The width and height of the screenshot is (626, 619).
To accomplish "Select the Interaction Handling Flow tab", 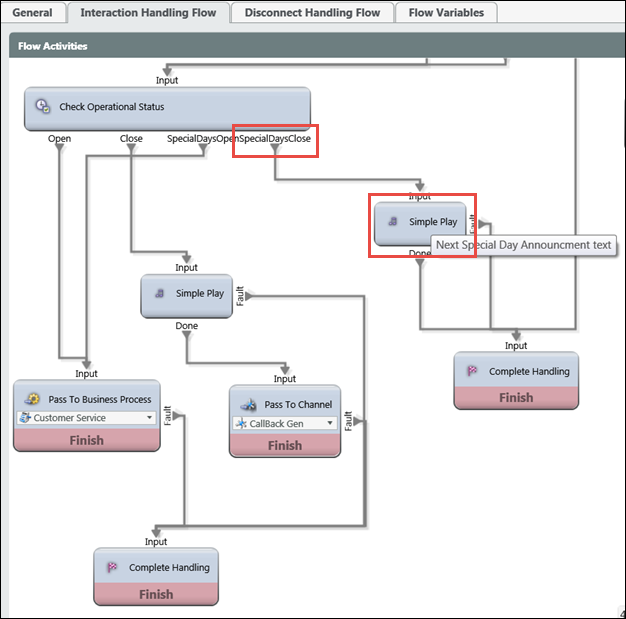I will click(147, 13).
